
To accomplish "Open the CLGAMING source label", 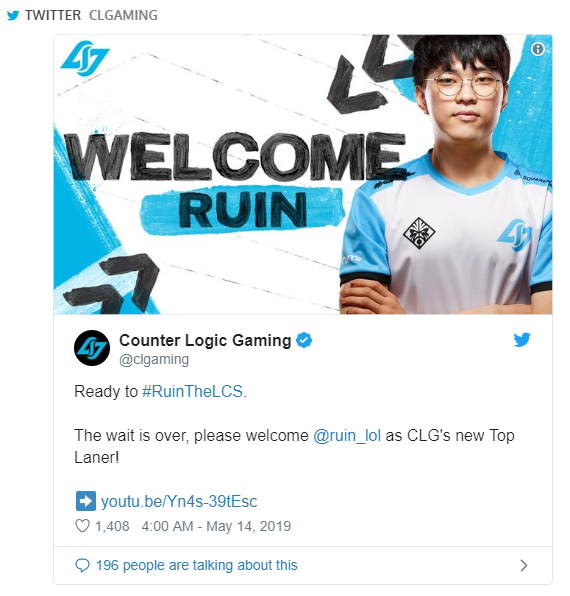I will [x=123, y=15].
